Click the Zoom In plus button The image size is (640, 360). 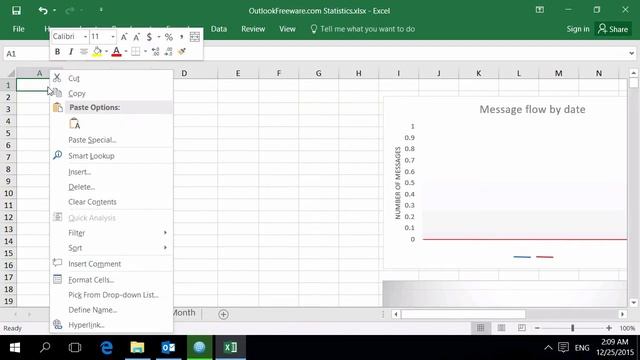(x=609, y=328)
